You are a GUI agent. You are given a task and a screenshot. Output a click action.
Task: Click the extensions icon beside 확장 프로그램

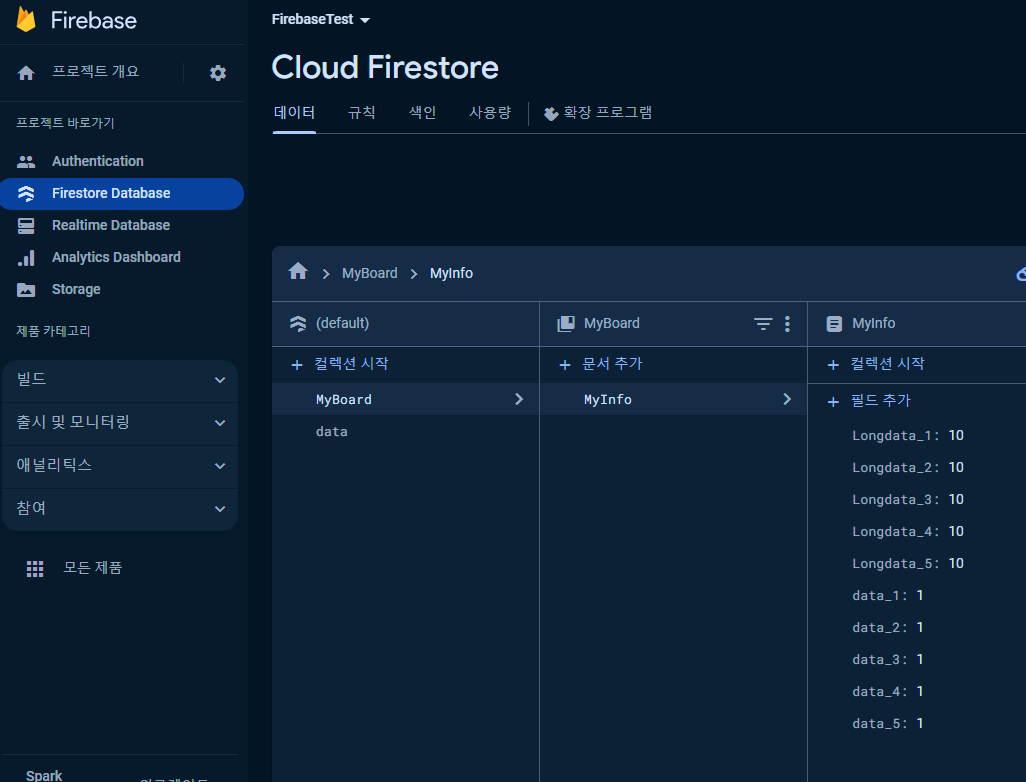point(551,114)
